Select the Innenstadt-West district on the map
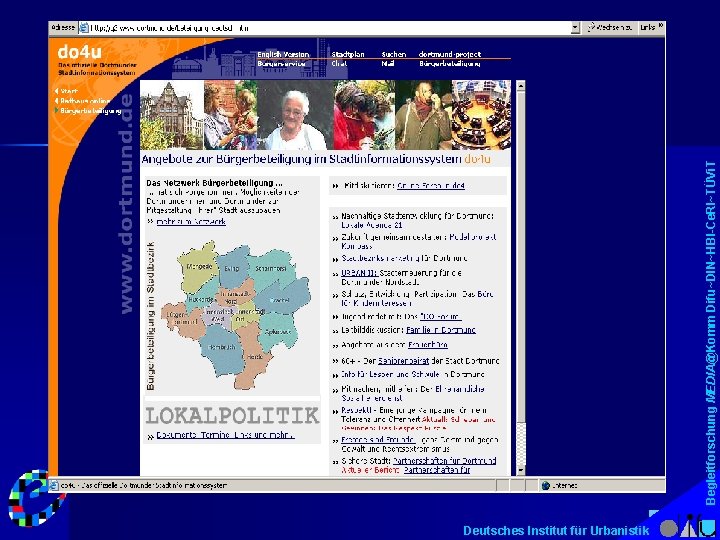This screenshot has height=540, width=720. [216, 315]
